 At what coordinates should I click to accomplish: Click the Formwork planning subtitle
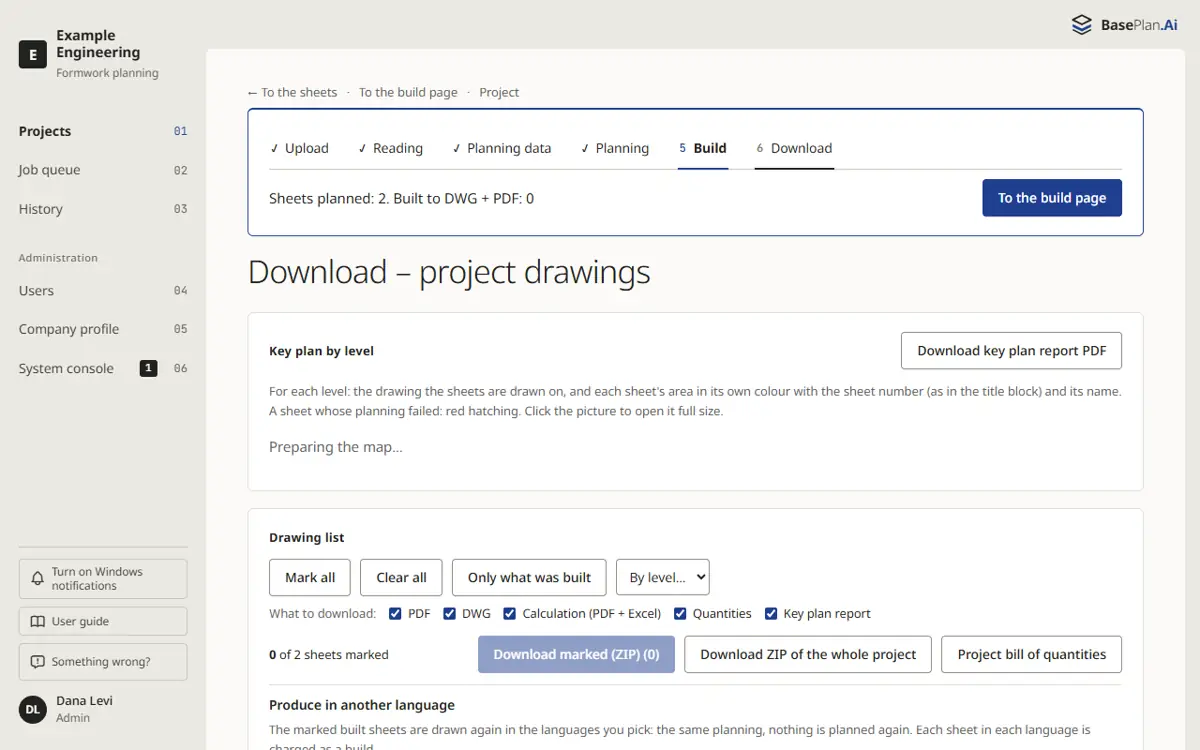[x=107, y=73]
